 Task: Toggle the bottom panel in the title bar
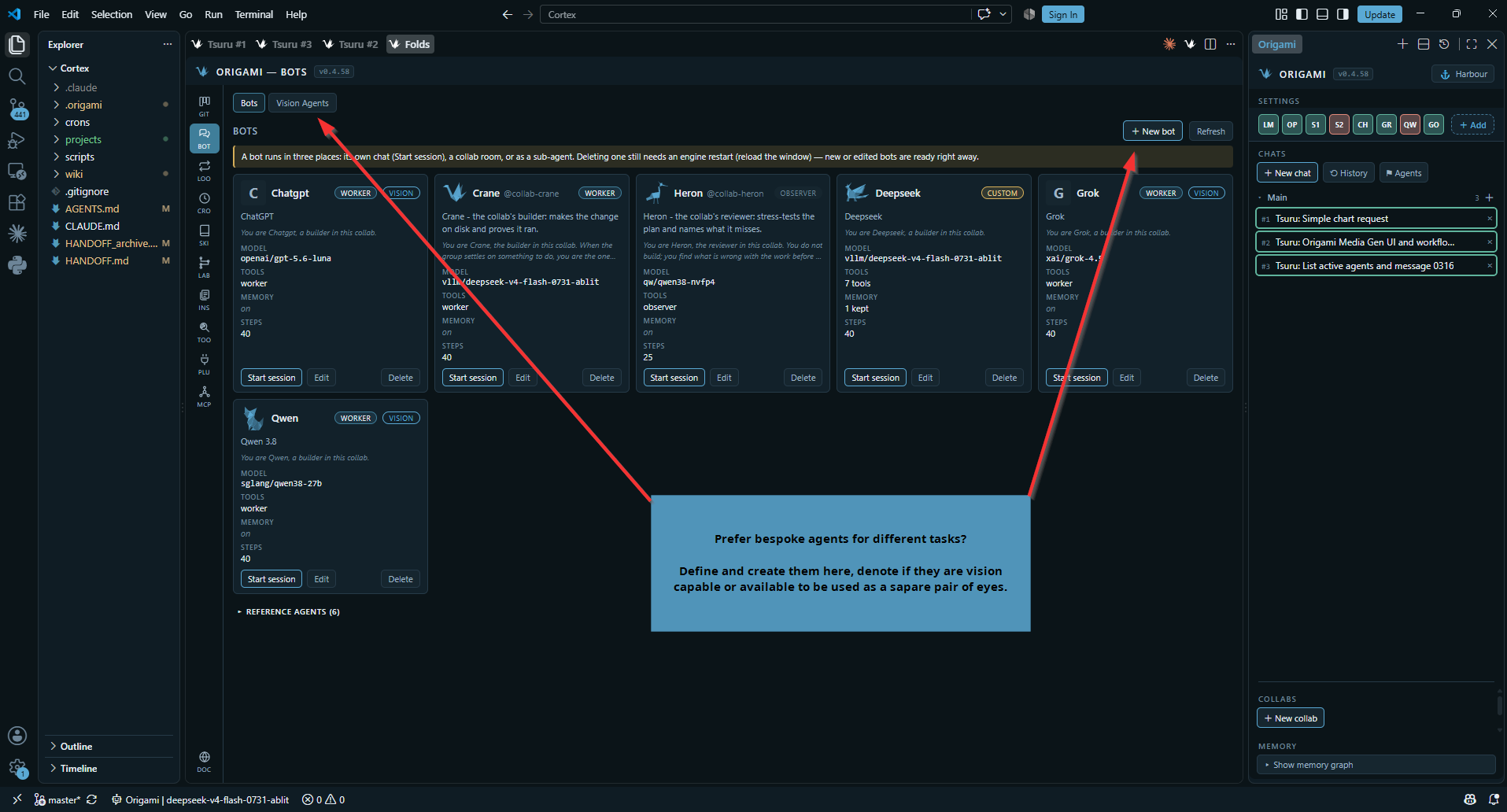pos(1322,14)
